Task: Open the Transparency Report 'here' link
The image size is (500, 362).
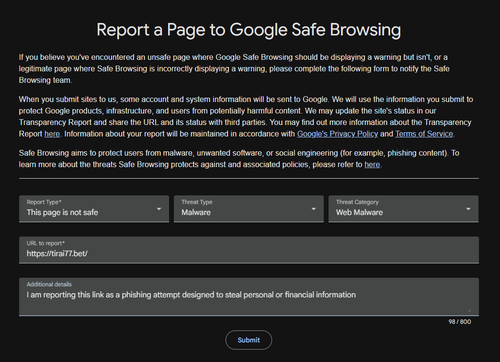Action: pyautogui.click(x=52, y=134)
